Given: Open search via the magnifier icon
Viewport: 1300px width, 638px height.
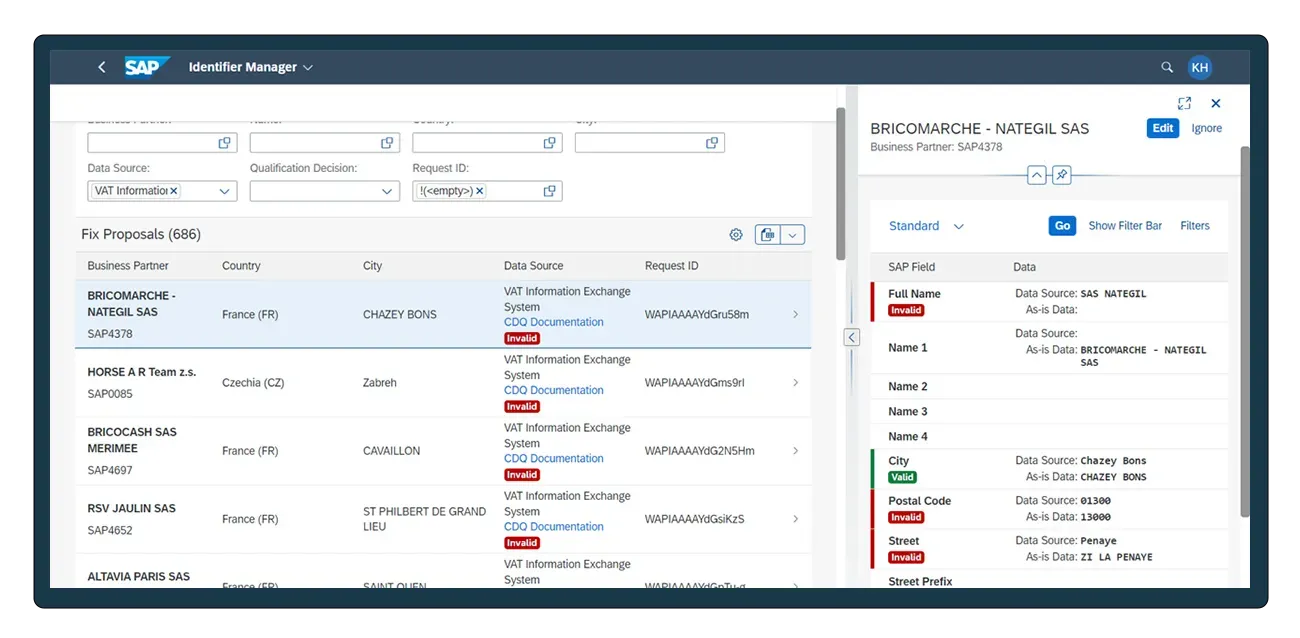Looking at the screenshot, I should (x=1167, y=67).
